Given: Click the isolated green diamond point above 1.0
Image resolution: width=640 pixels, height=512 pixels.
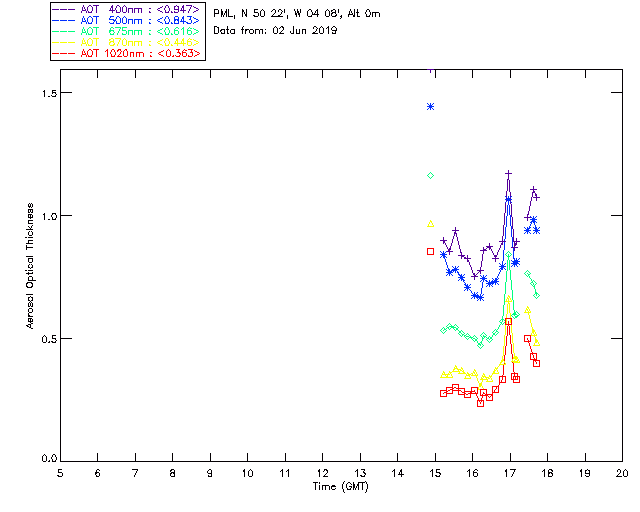Looking at the screenshot, I should [x=430, y=176].
